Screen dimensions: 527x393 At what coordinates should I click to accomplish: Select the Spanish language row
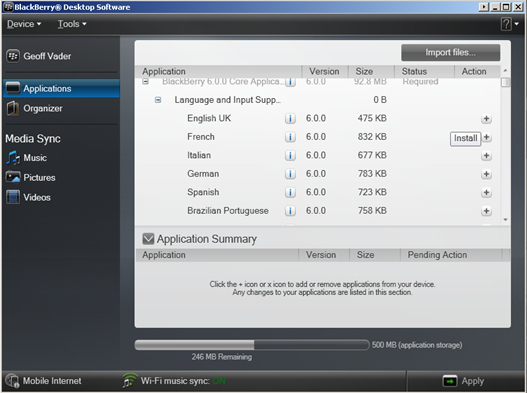pyautogui.click(x=318, y=192)
